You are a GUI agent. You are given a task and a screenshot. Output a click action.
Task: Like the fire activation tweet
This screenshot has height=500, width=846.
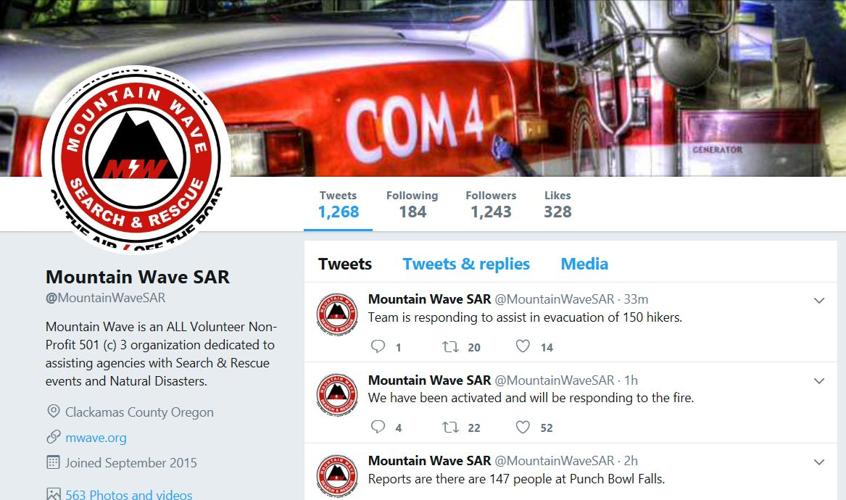tap(522, 427)
